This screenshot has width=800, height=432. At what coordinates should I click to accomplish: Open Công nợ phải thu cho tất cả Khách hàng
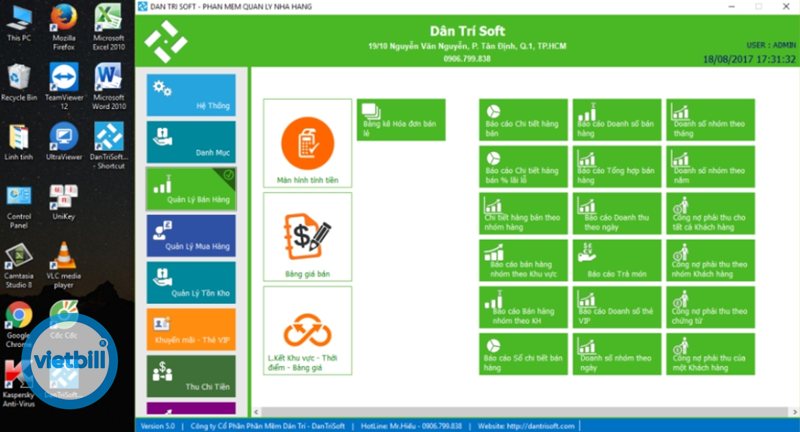pyautogui.click(x=711, y=214)
